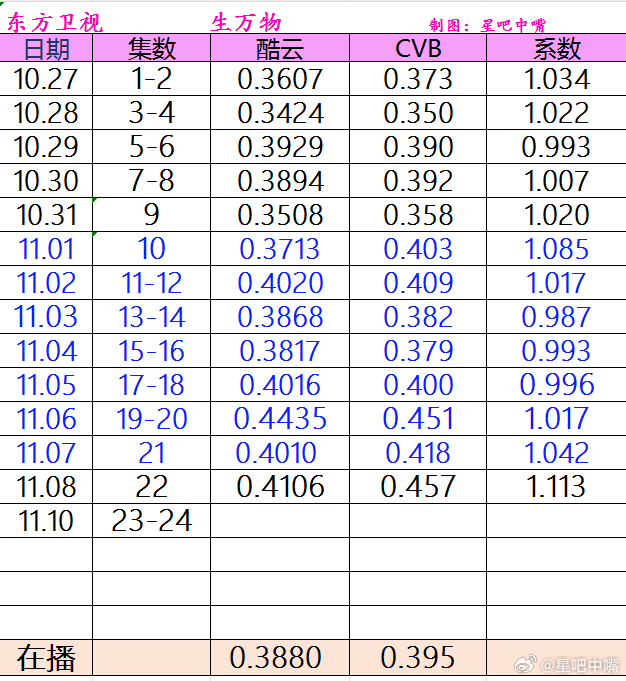Select 系数 value 0.996

click(556, 384)
